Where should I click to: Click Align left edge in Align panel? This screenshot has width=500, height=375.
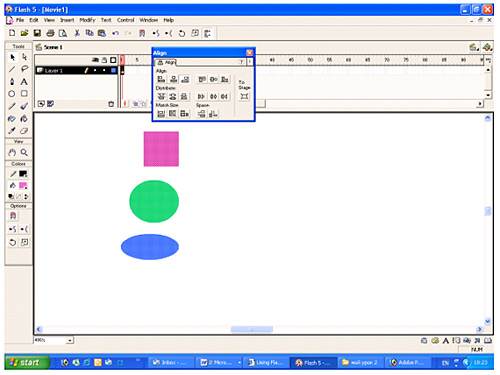(161, 79)
